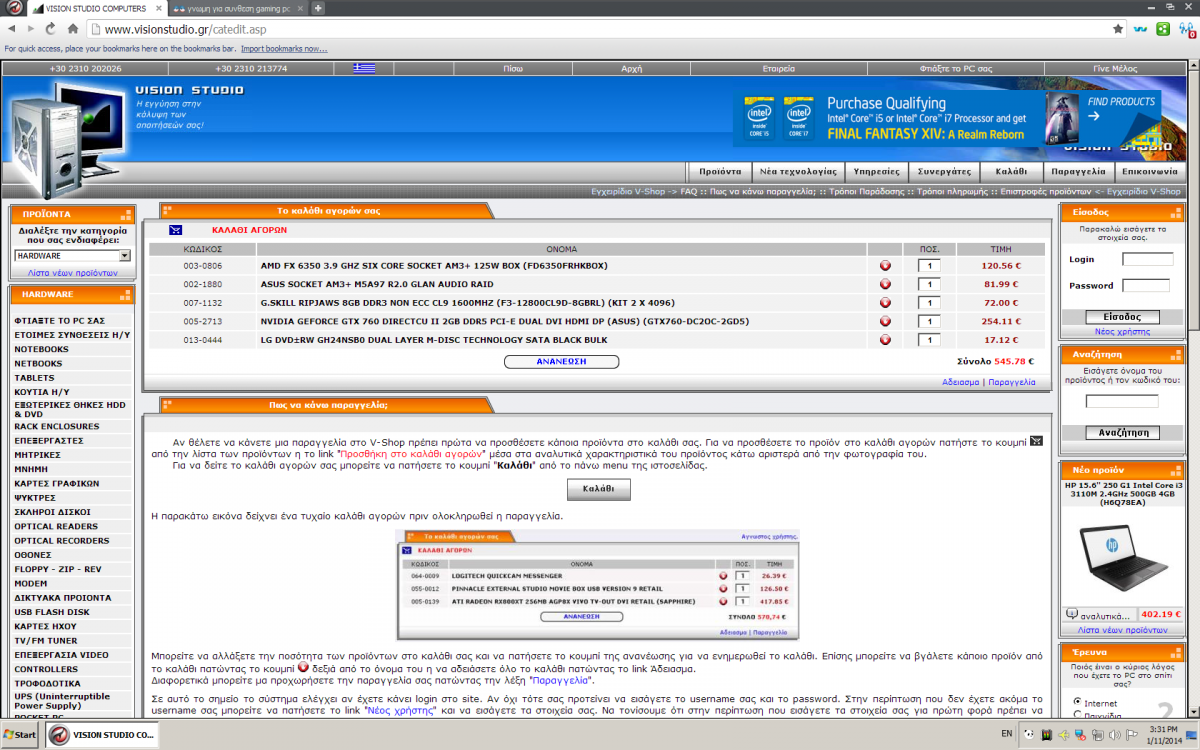The height and width of the screenshot is (750, 1200).
Task: Remove G.SKILL RIPJAWS RAM from cart
Action: (x=885, y=303)
